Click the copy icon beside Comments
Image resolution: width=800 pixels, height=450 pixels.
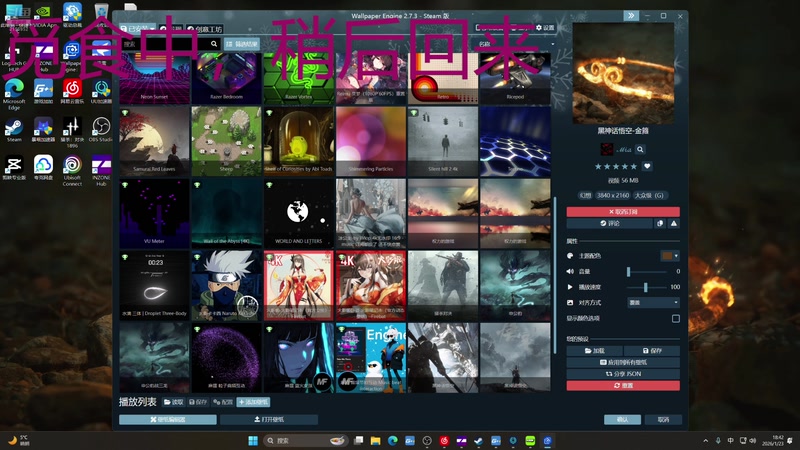coord(660,223)
